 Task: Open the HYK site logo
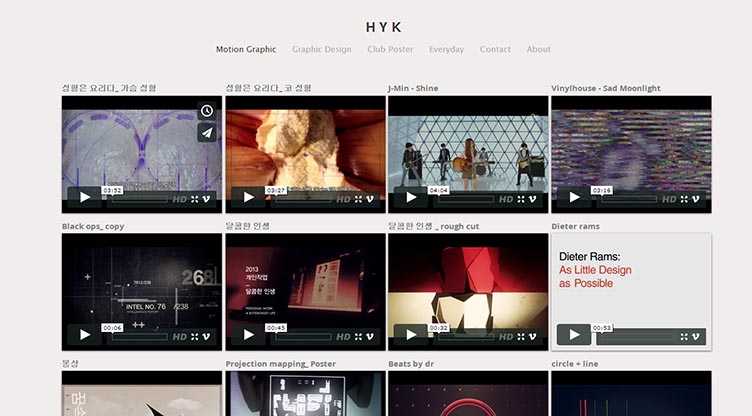tap(383, 27)
